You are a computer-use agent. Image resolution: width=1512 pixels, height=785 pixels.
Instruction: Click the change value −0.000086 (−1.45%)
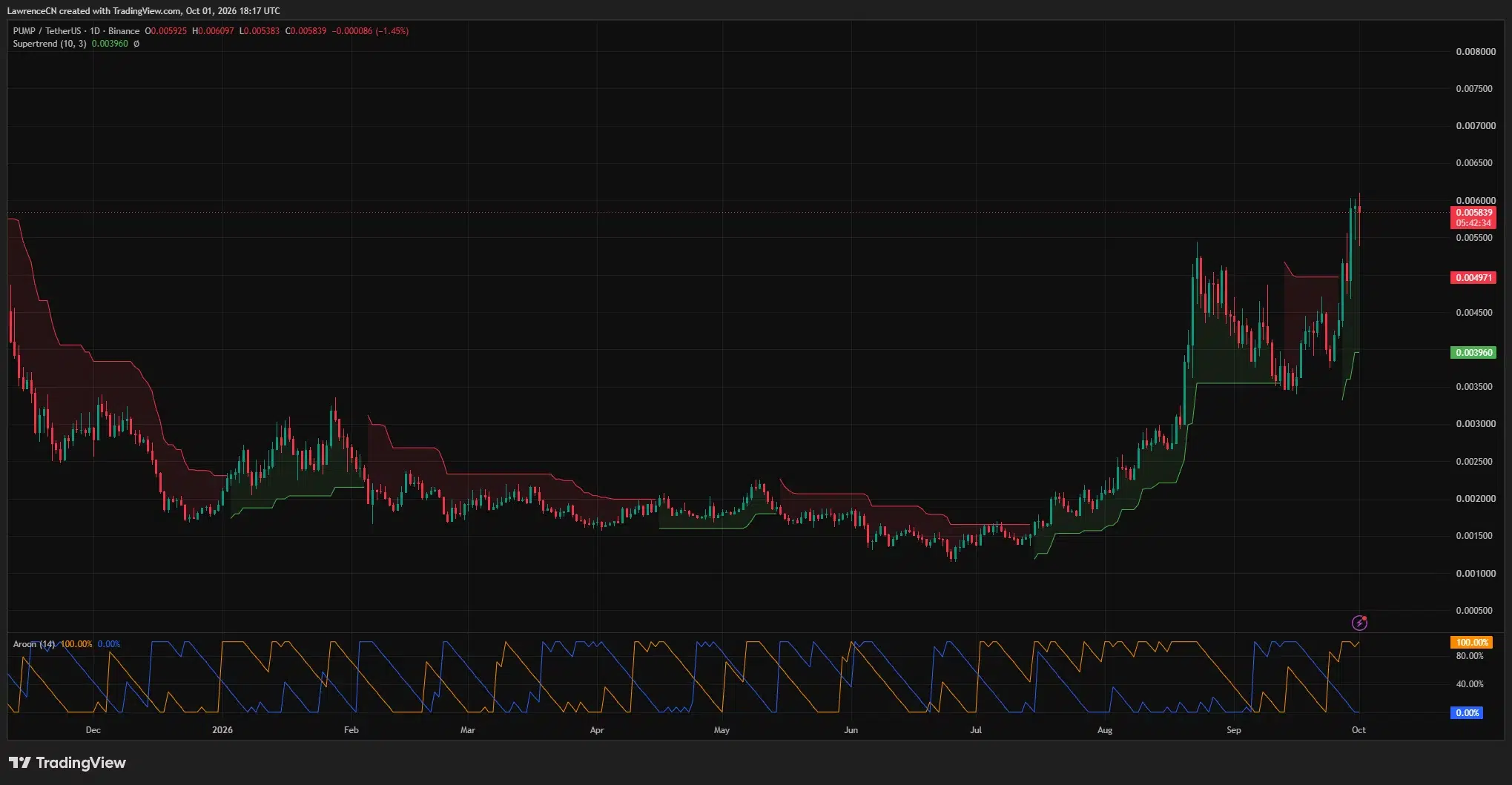370,31
